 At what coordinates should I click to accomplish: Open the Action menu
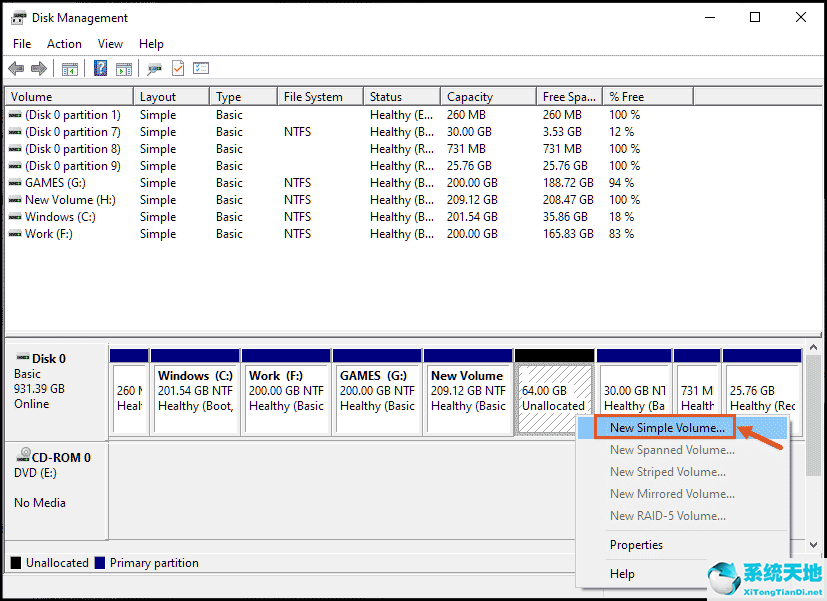tap(64, 44)
